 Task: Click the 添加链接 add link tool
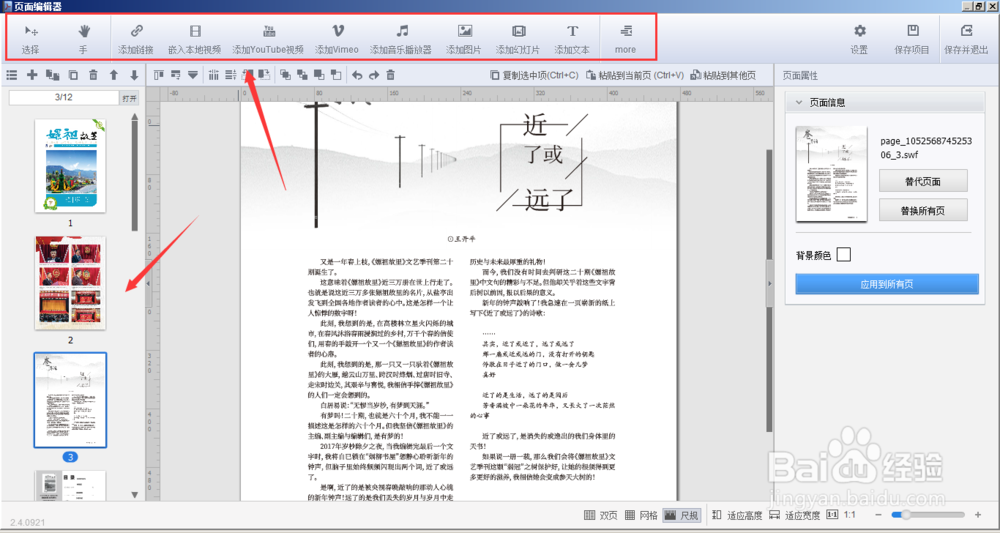click(136, 38)
